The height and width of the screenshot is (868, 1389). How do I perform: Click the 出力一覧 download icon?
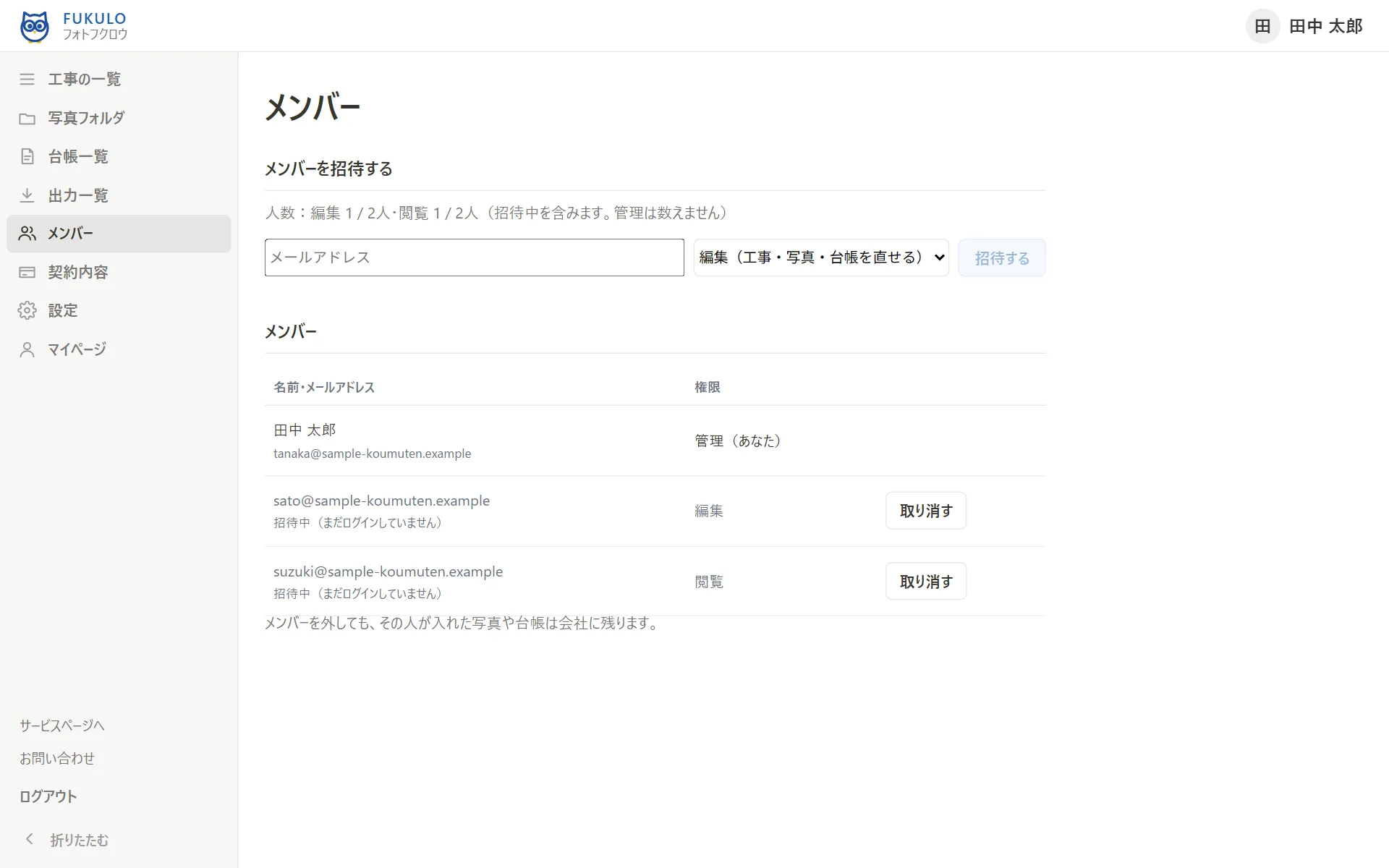(27, 195)
